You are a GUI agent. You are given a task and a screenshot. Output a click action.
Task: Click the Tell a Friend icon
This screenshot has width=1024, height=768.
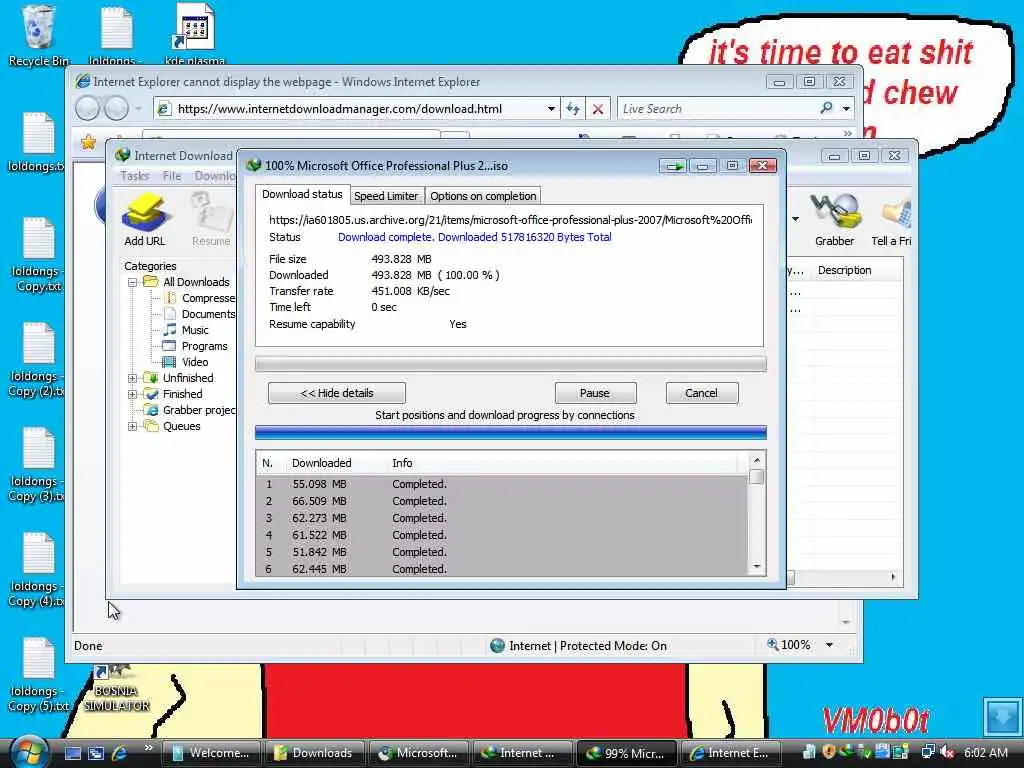point(892,219)
